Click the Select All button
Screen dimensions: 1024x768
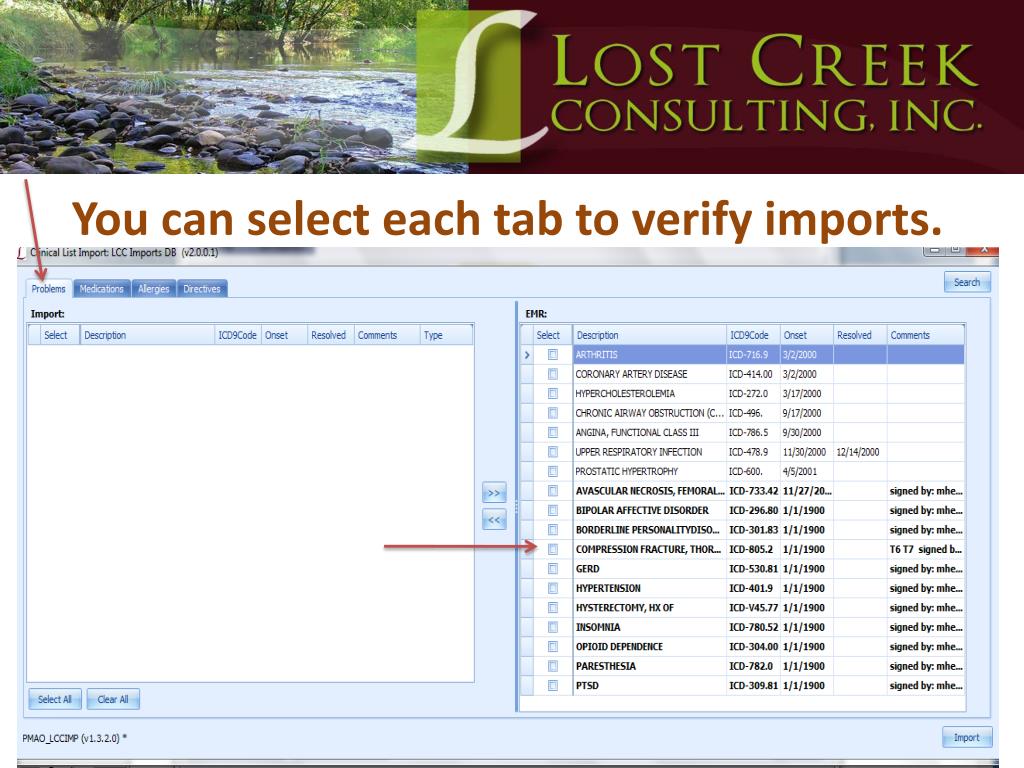tap(55, 699)
